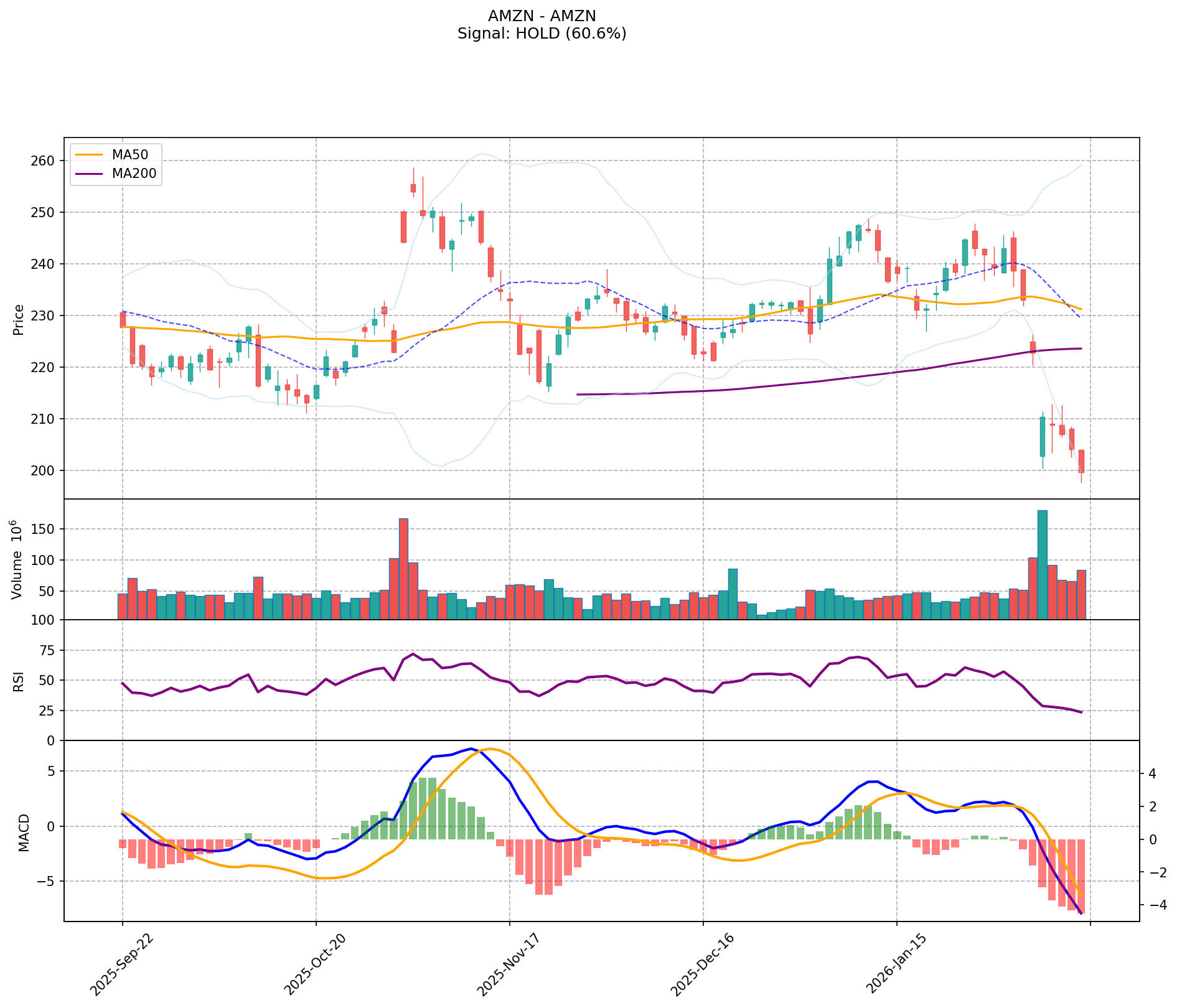Click the Price axis label
This screenshot has height=1008, width=1177.
pyautogui.click(x=19, y=320)
